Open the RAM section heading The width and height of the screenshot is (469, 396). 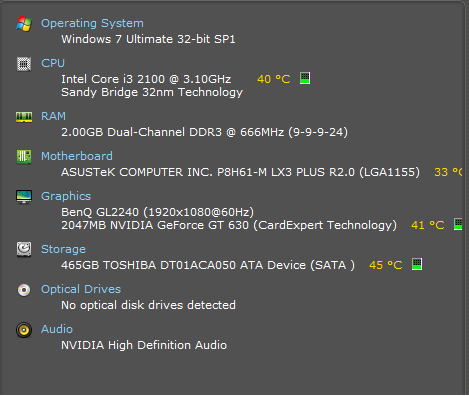click(x=53, y=116)
